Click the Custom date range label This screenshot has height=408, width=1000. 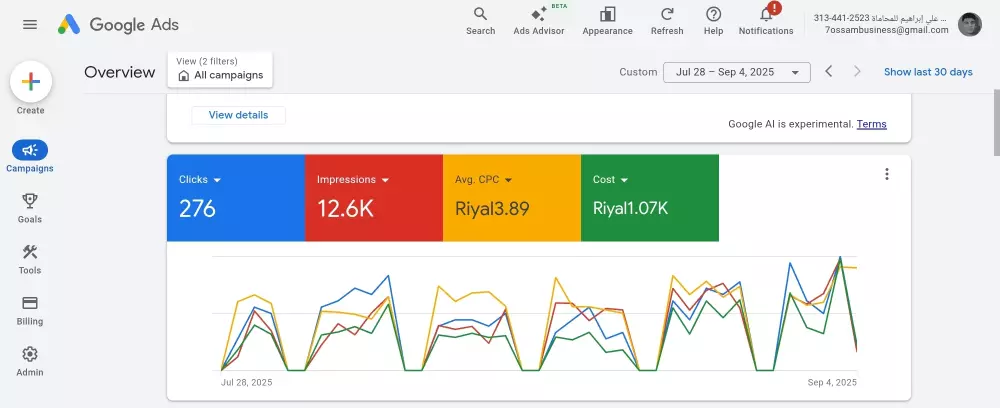pyautogui.click(x=638, y=72)
